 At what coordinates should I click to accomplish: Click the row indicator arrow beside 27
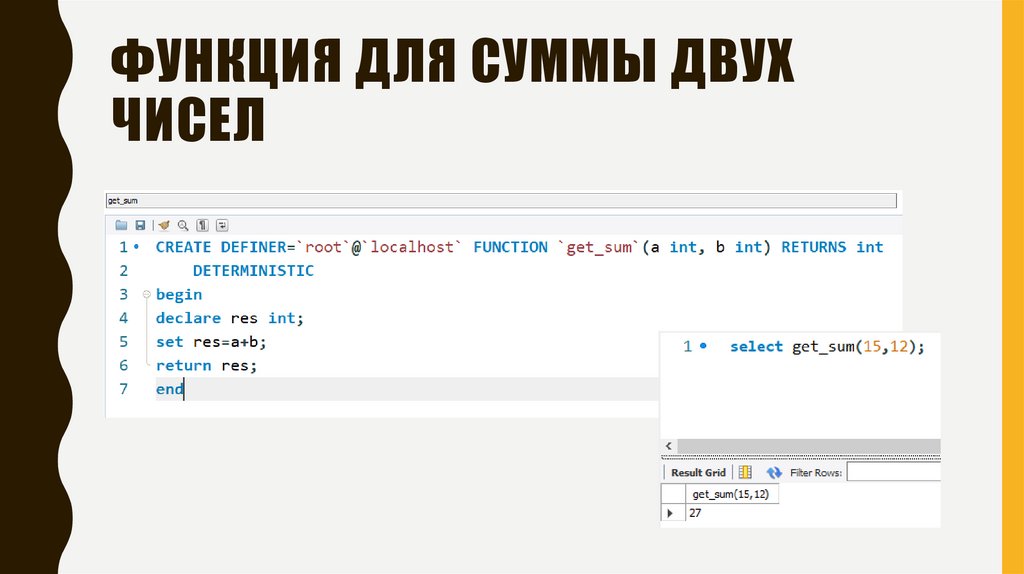(669, 513)
